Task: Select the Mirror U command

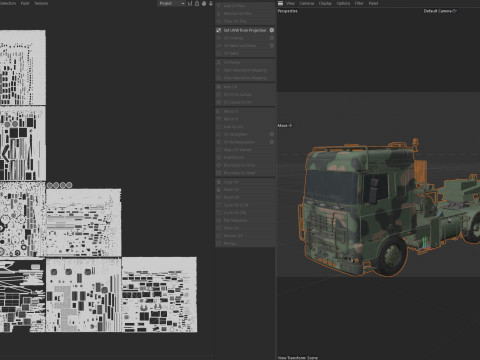Action: 245,111
